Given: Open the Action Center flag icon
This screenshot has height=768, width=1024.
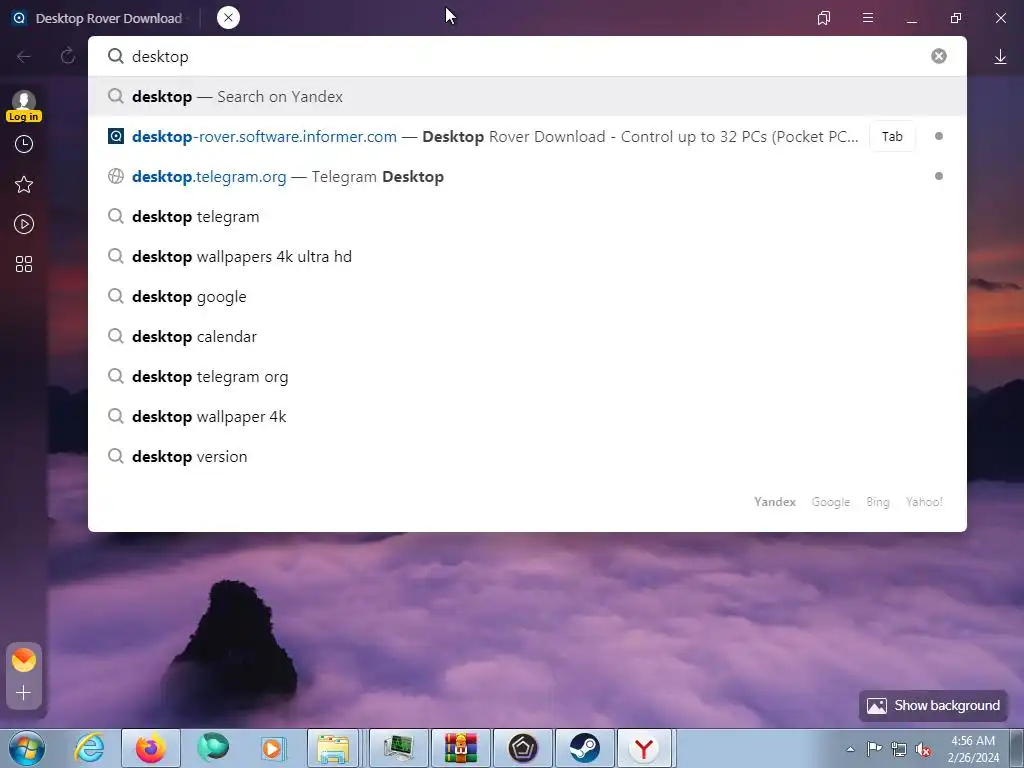Looking at the screenshot, I should (x=874, y=749).
